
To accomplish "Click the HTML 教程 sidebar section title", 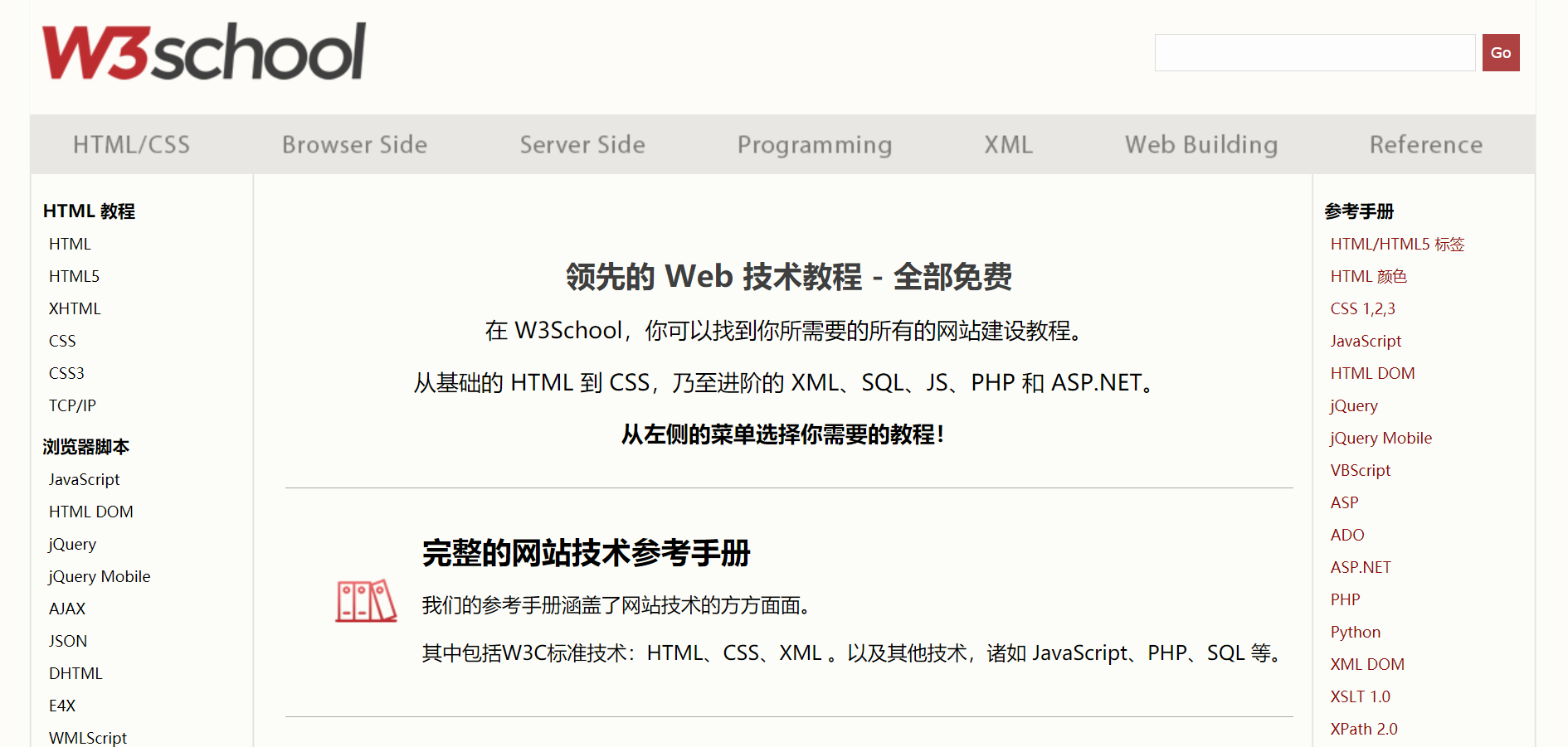I will (89, 211).
